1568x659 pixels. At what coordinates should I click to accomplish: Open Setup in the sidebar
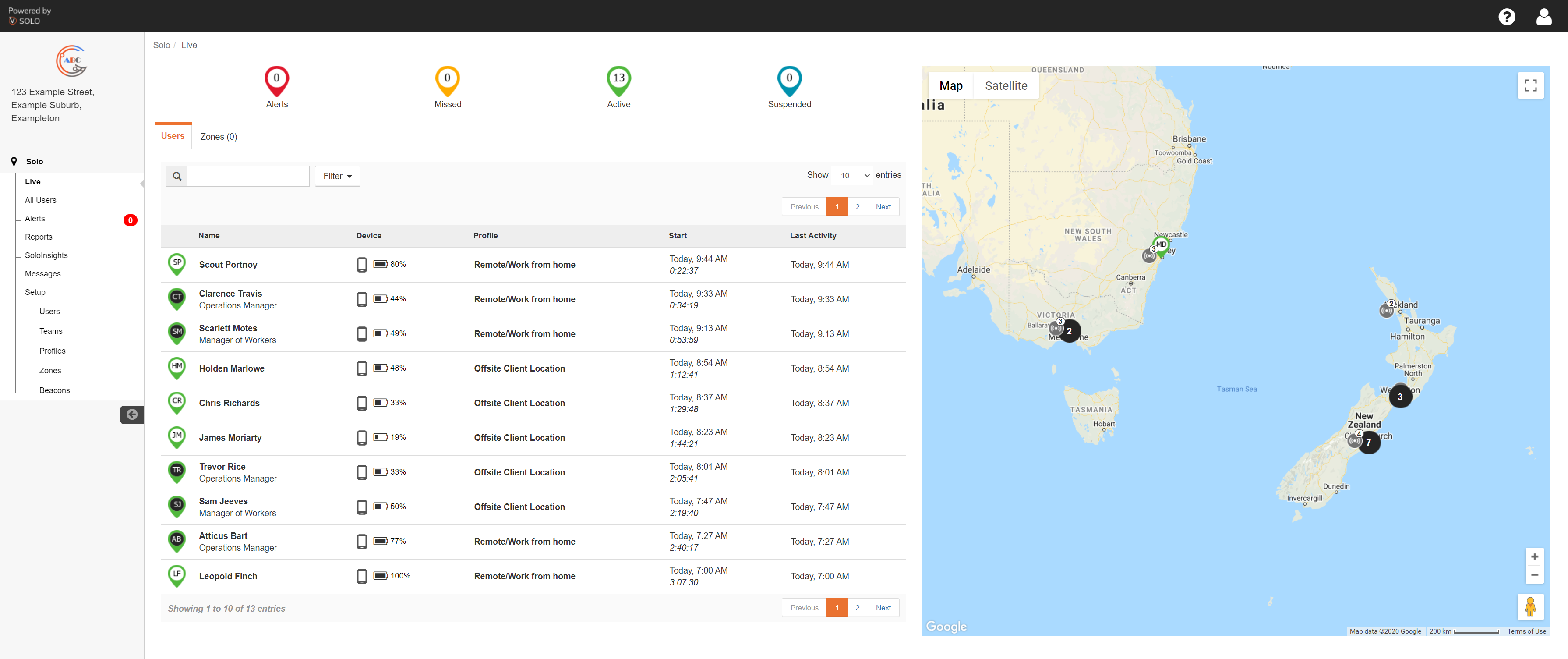pyautogui.click(x=35, y=292)
